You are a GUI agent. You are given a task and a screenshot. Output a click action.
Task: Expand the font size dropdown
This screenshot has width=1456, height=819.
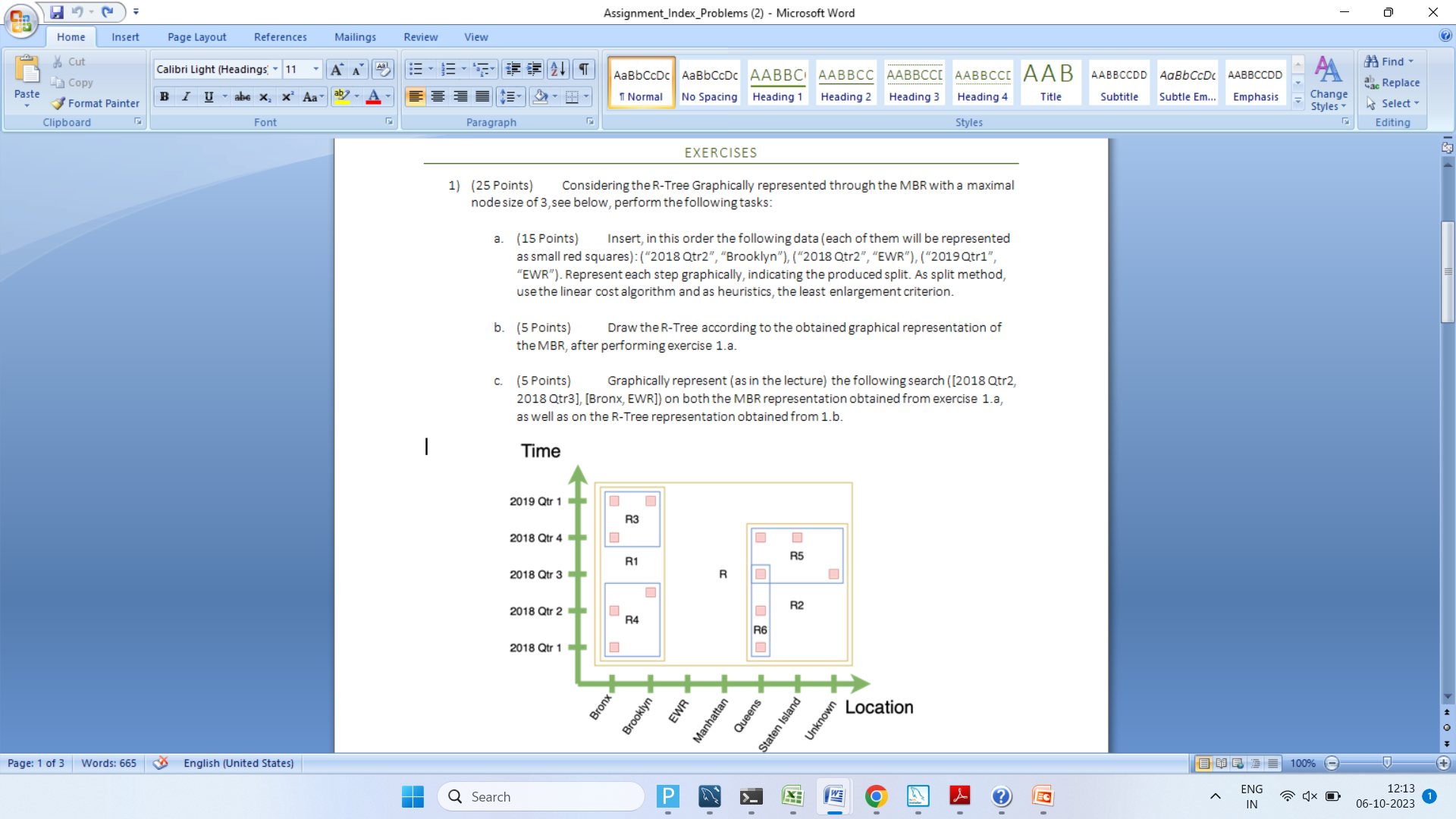316,69
